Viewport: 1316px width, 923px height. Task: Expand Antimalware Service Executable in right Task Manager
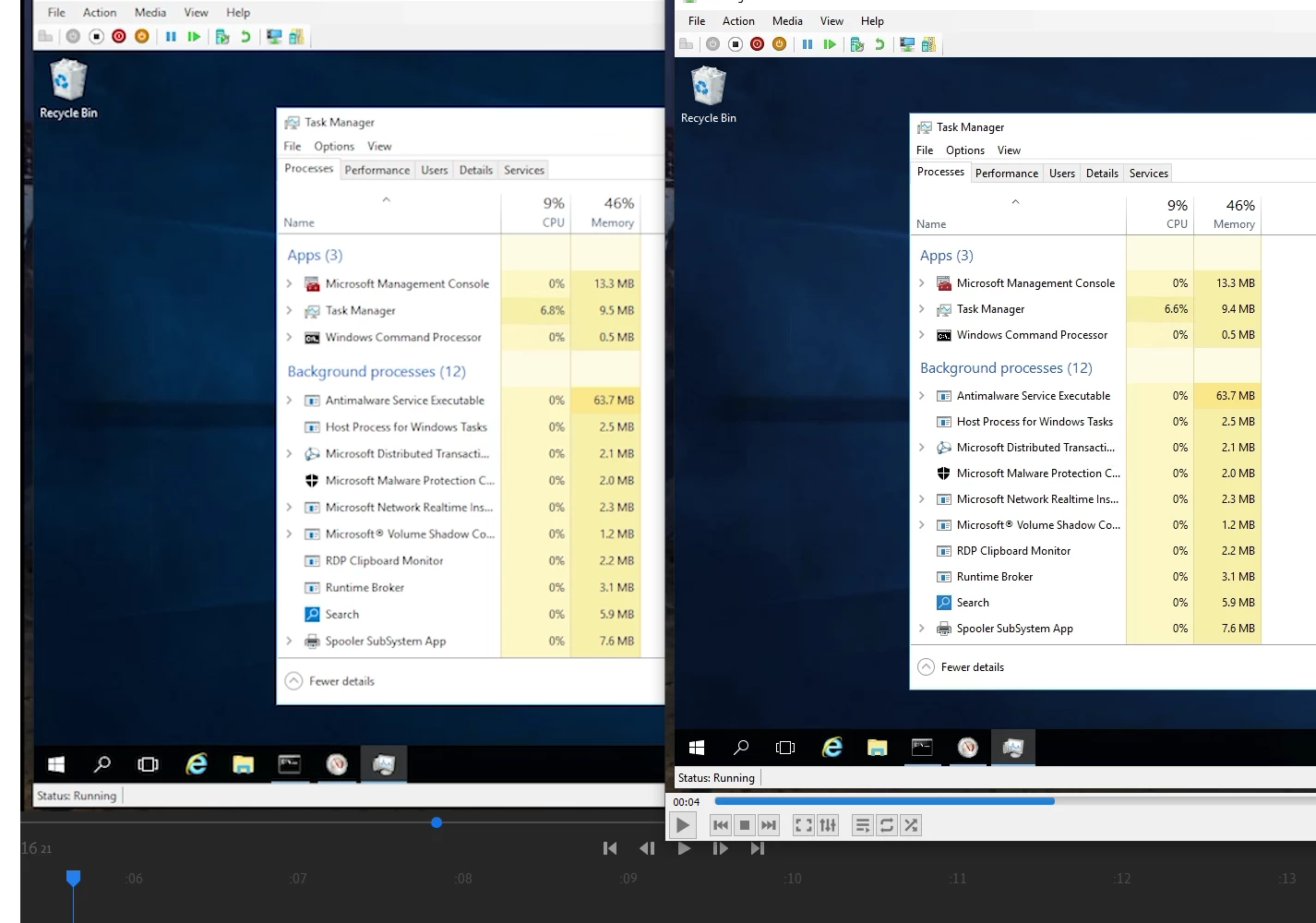tap(921, 396)
